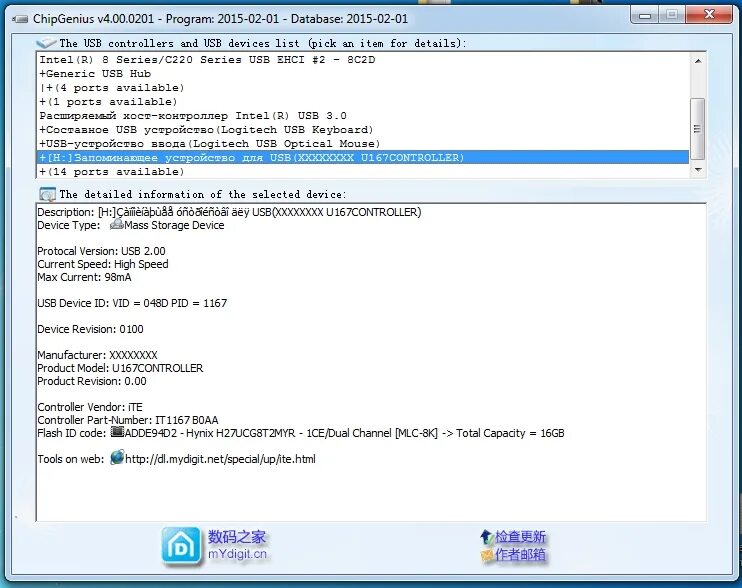Viewport: 742px width, 588px height.
Task: Click the ChipGenius title bar app icon
Action: click(20, 19)
